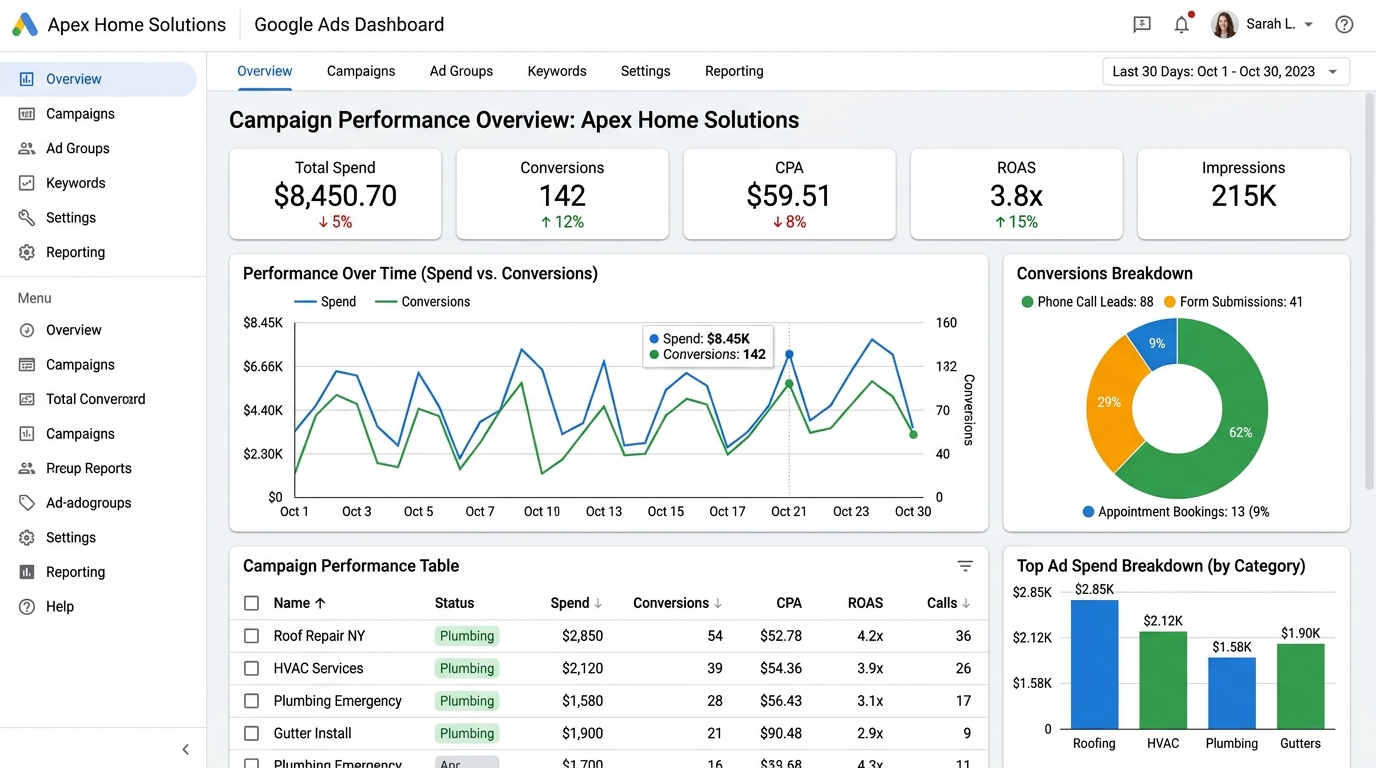
Task: Click the Help sidebar icon
Action: point(27,607)
